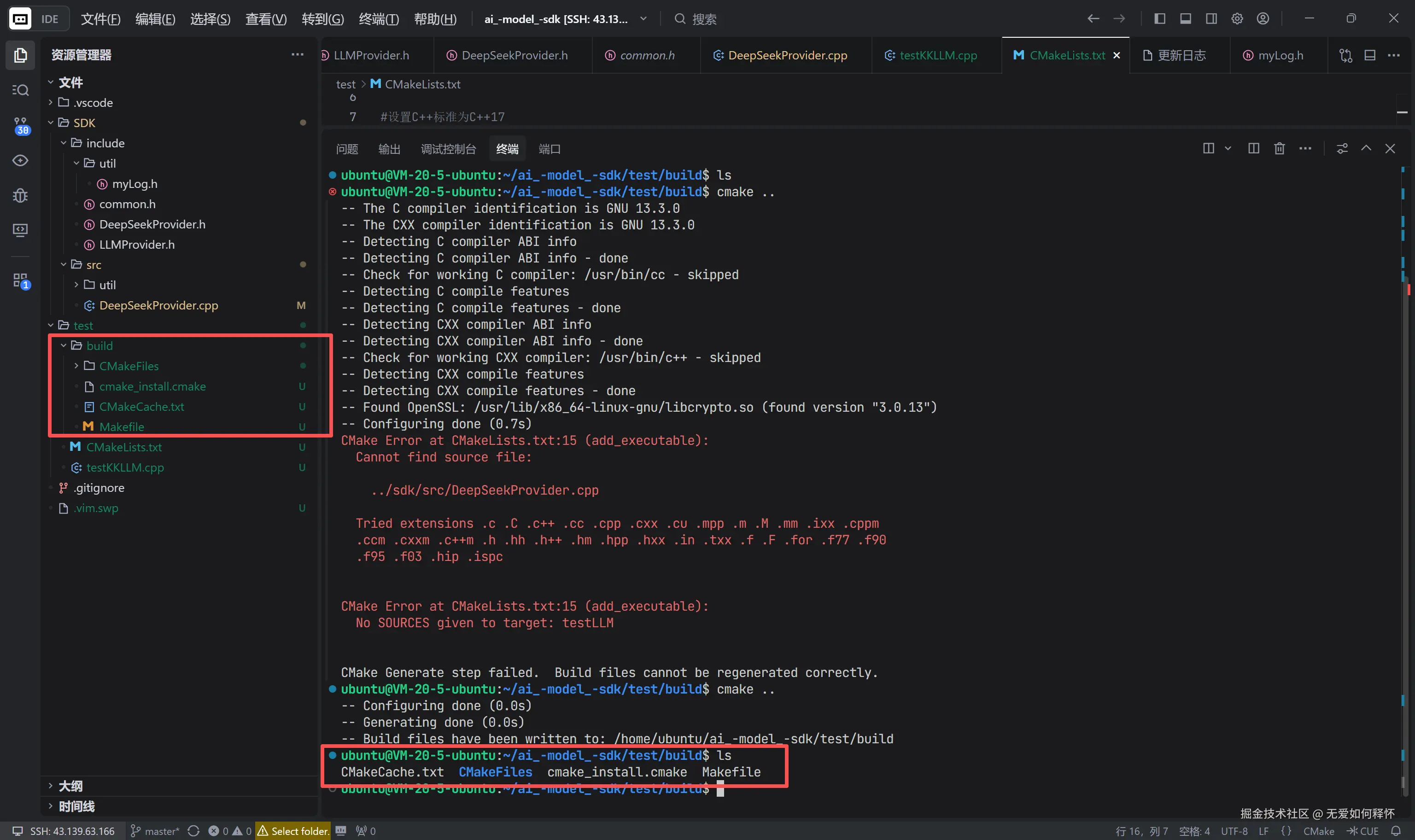Open the search sidebar icon
This screenshot has width=1415, height=840.
click(x=20, y=90)
